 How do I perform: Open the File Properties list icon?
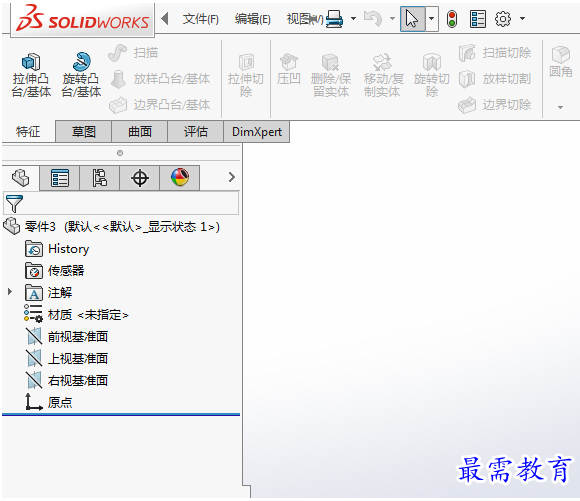478,19
